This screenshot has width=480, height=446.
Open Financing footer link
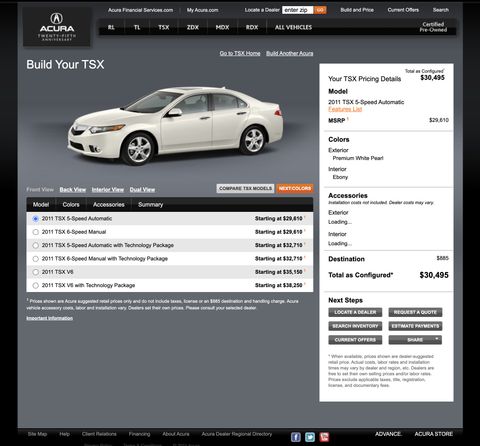click(139, 434)
